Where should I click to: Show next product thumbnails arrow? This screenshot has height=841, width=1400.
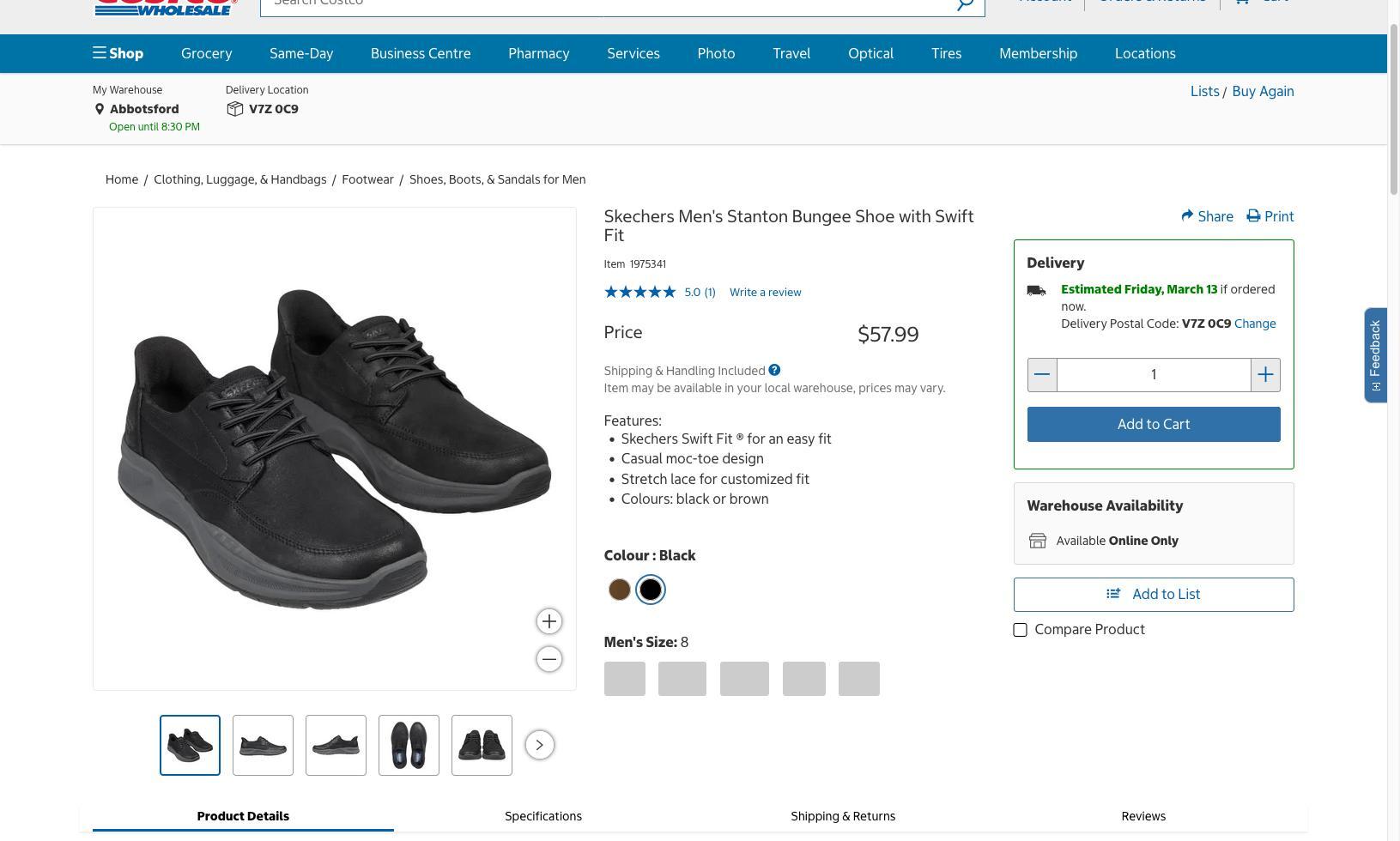click(539, 745)
